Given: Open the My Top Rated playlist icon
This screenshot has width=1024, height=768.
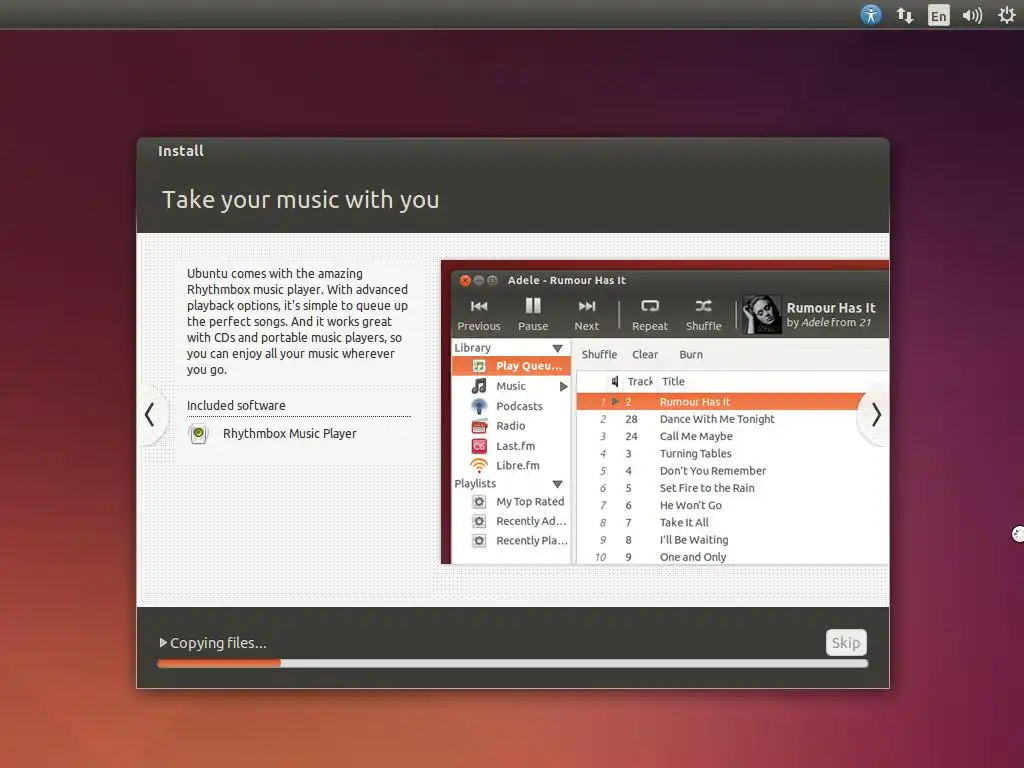Looking at the screenshot, I should point(479,502).
